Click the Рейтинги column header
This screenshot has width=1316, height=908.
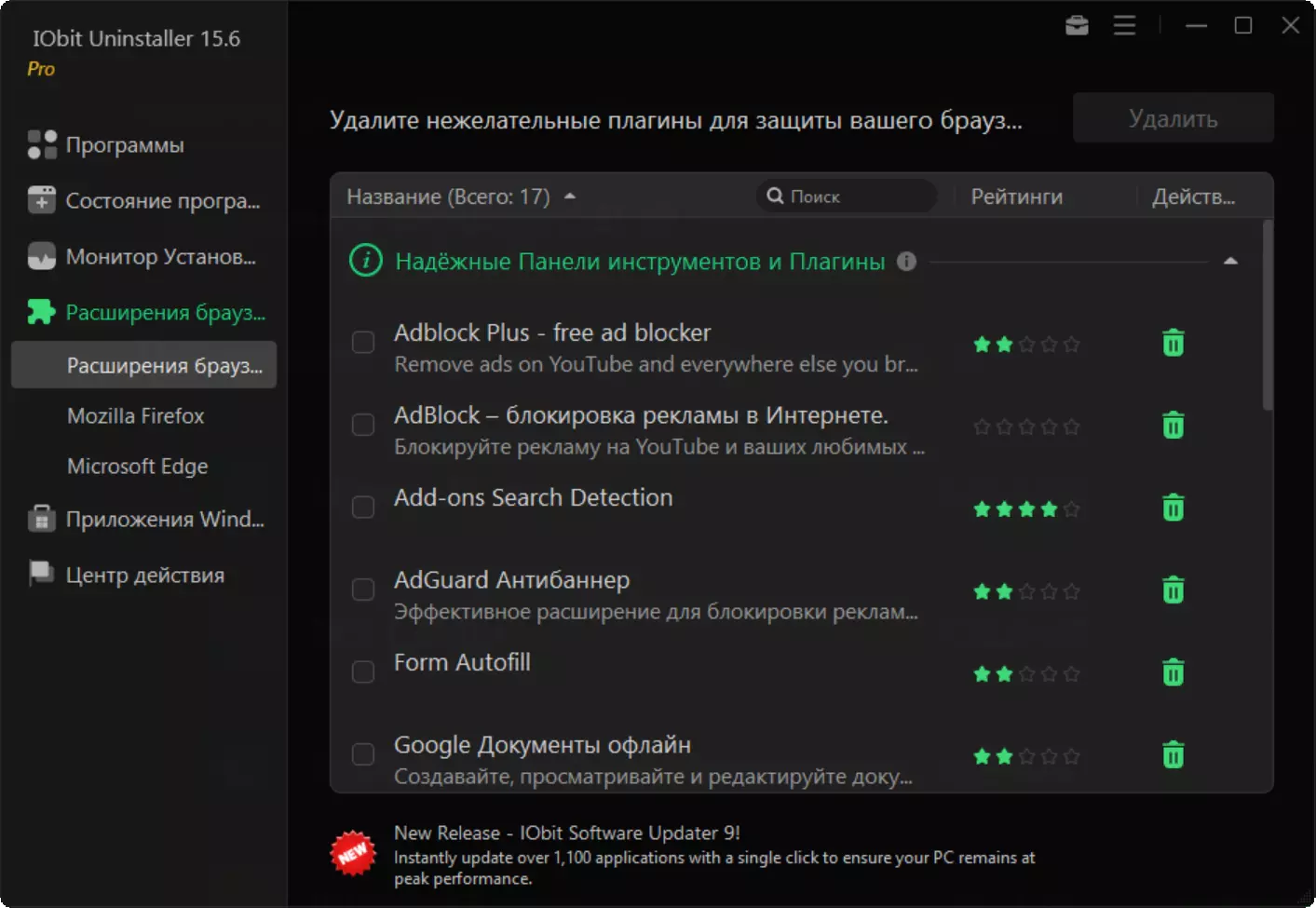pyautogui.click(x=1017, y=197)
